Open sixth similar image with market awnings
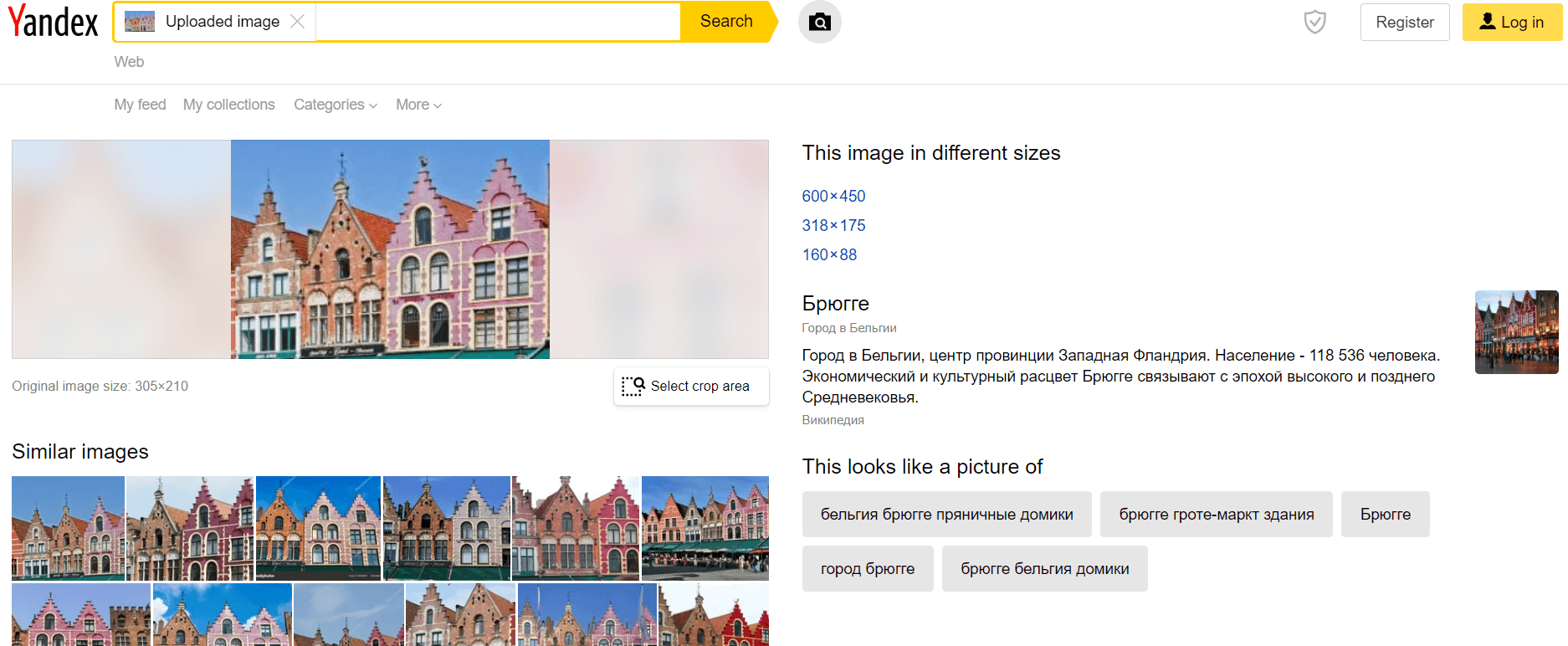The height and width of the screenshot is (646, 1568). point(705,528)
